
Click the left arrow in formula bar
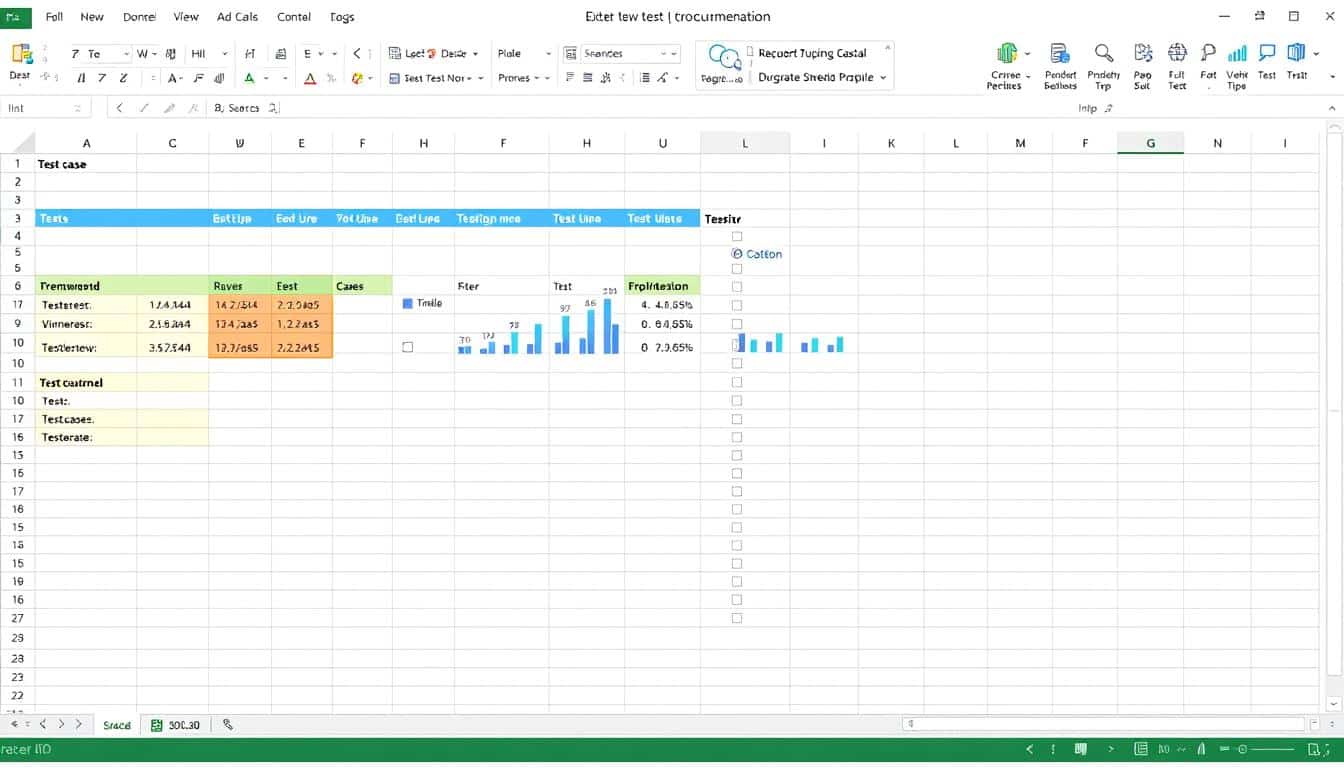(120, 108)
